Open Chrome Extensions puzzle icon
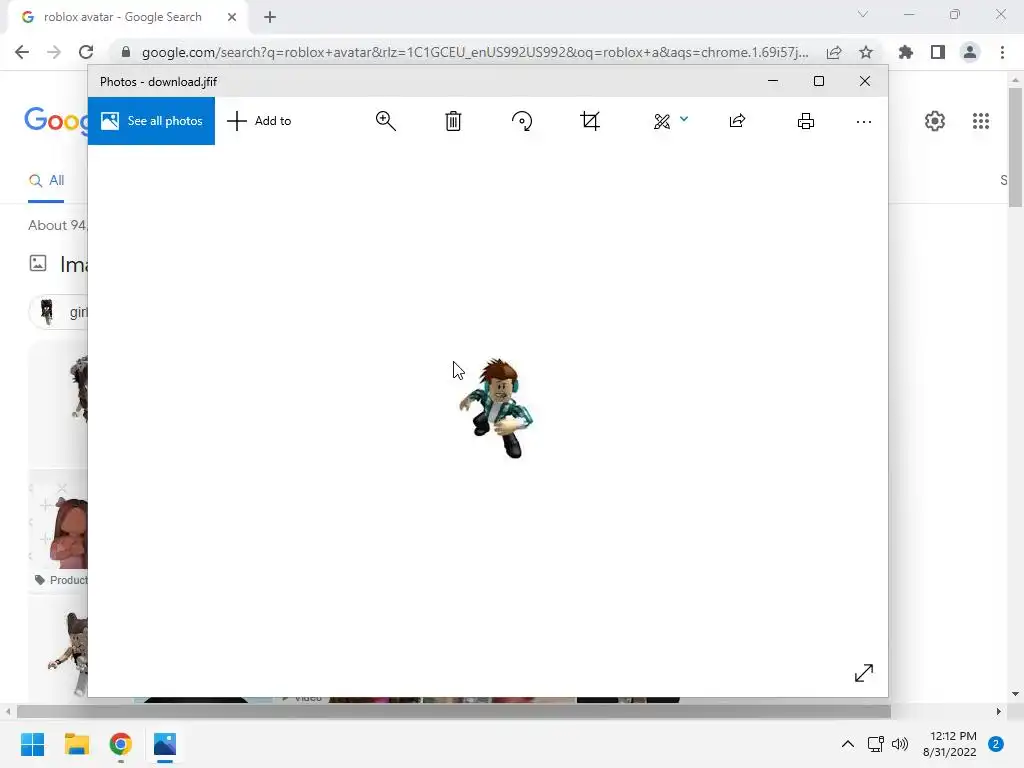This screenshot has height=768, width=1024. click(906, 52)
